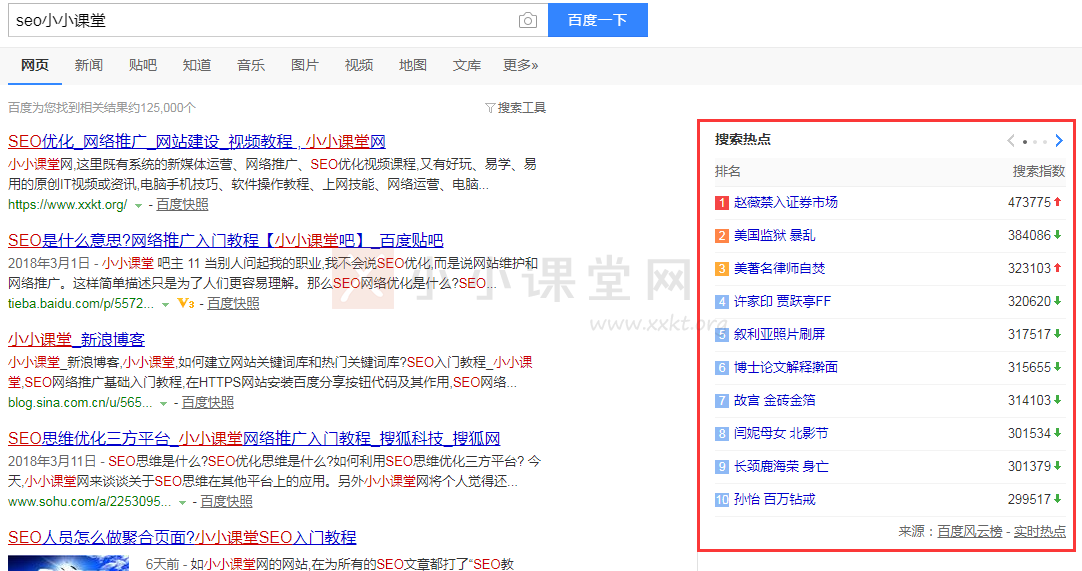The height and width of the screenshot is (571, 1082).
Task: Click thumbnail of the 聚合页面 result
Action: coord(68,563)
